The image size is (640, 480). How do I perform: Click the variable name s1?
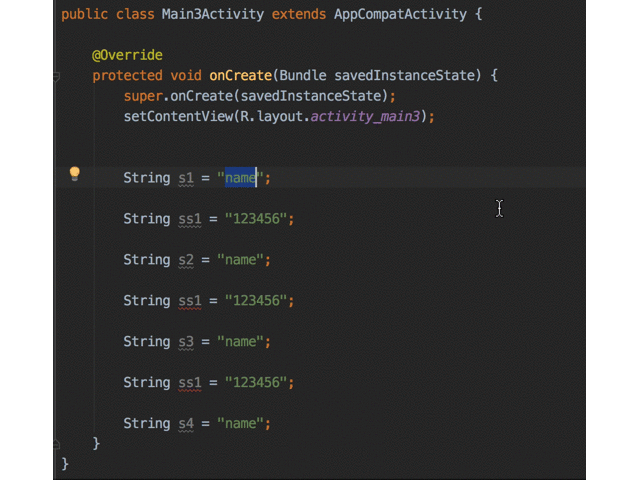pyautogui.click(x=186, y=178)
